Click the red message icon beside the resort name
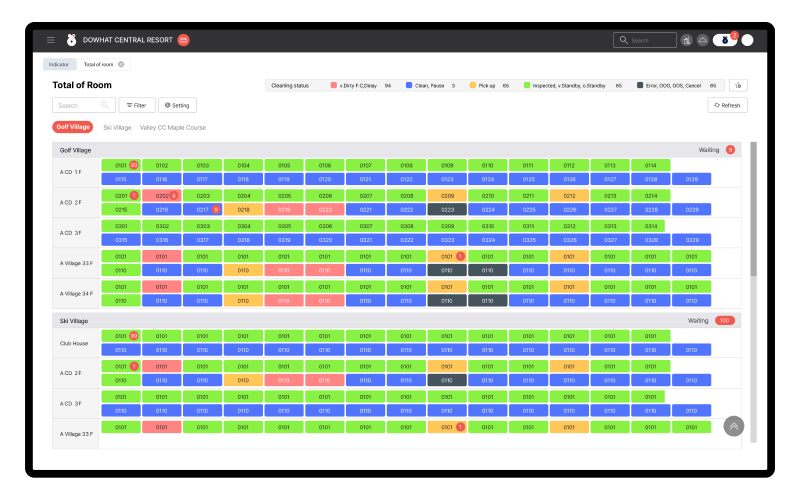The width and height of the screenshot is (800, 500). point(184,40)
